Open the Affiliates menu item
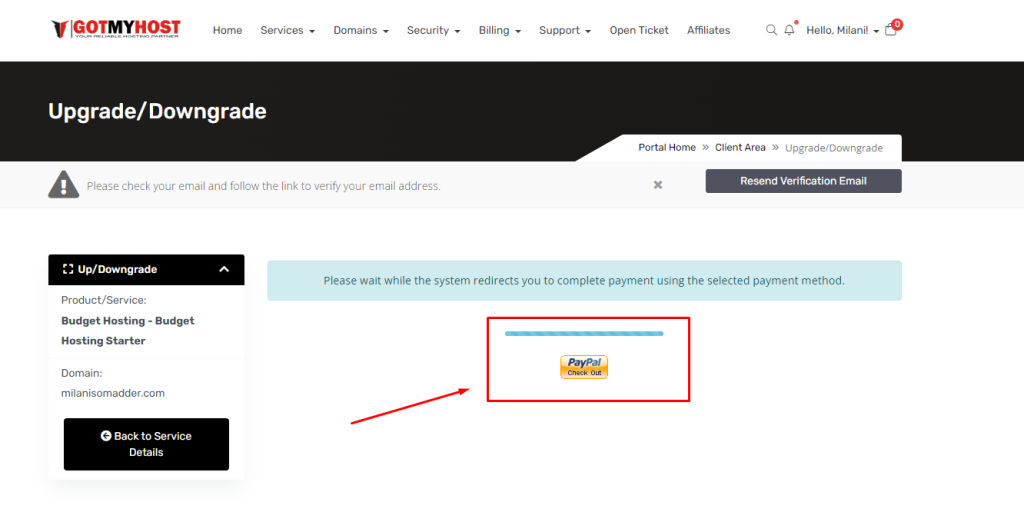 (708, 30)
